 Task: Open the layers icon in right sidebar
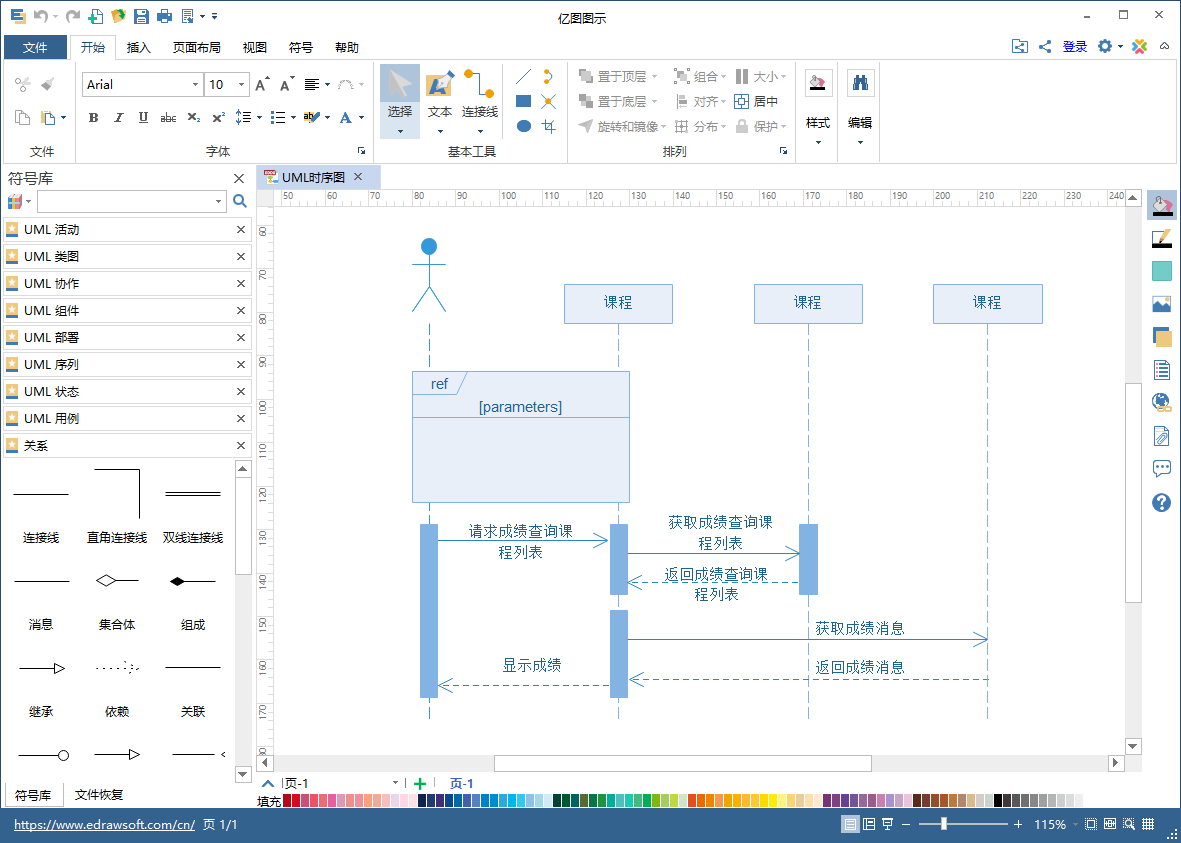tap(1161, 338)
